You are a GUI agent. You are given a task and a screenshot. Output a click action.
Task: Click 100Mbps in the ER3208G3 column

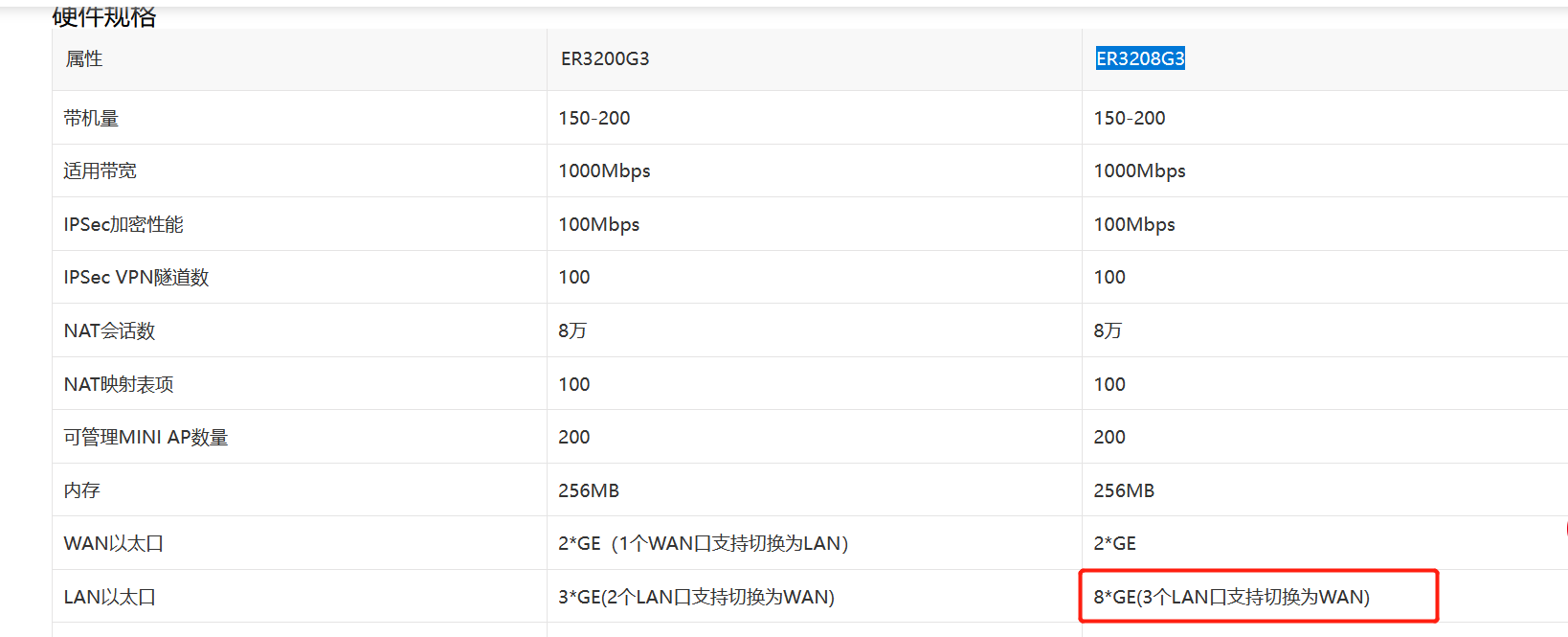point(1134,224)
